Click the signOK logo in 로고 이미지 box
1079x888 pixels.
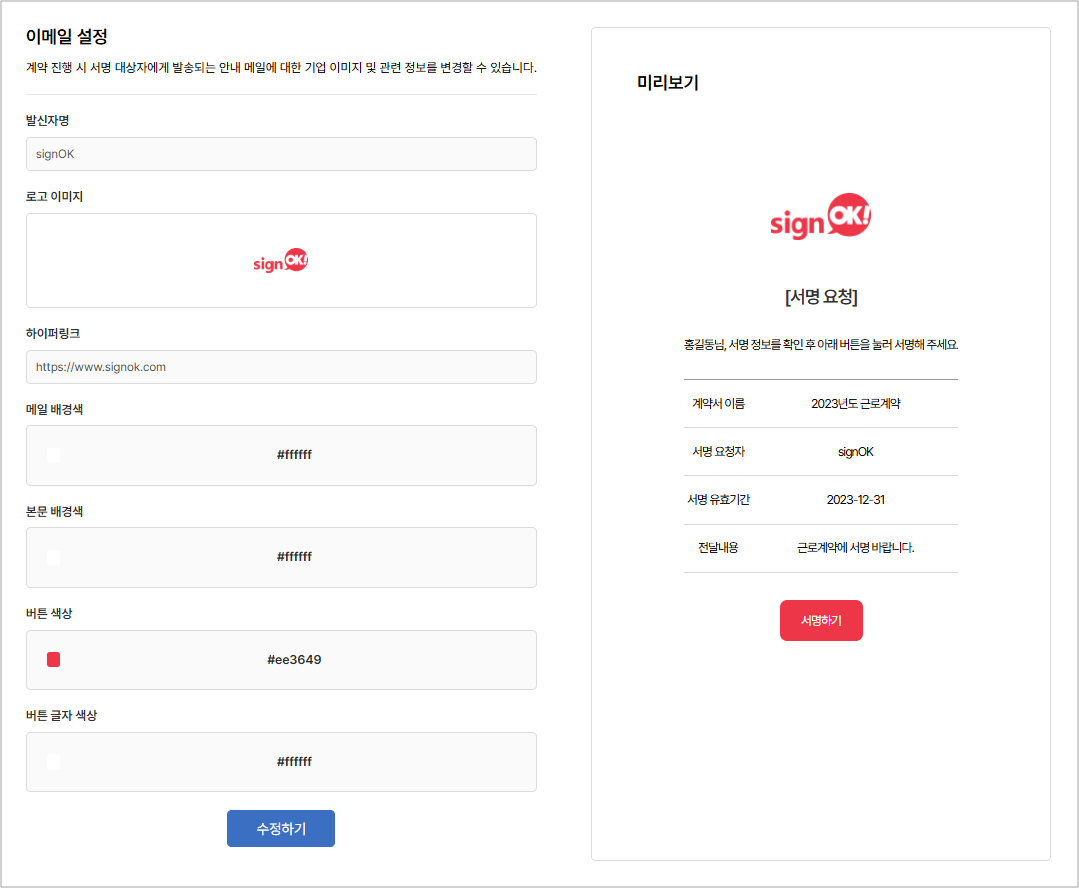point(281,260)
